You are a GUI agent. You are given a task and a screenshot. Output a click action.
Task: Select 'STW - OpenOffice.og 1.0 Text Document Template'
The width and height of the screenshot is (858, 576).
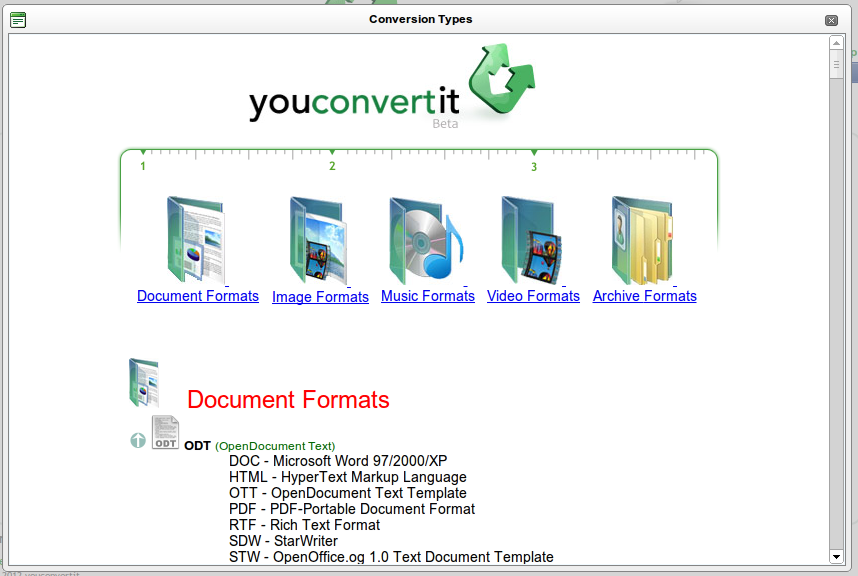pyautogui.click(x=391, y=557)
